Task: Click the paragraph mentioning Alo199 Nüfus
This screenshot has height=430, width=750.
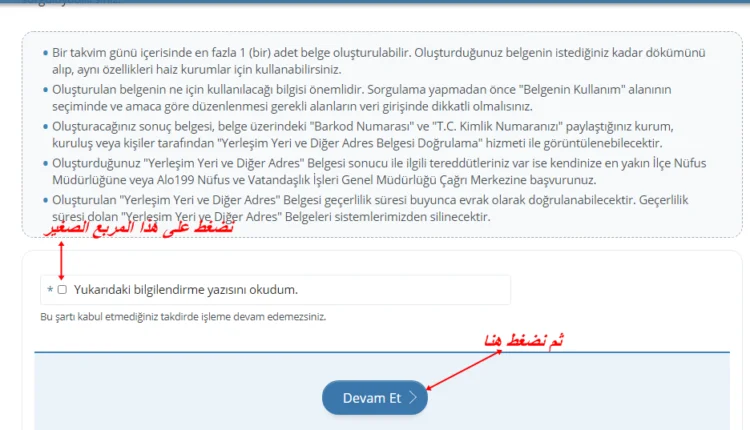Action: click(x=379, y=171)
